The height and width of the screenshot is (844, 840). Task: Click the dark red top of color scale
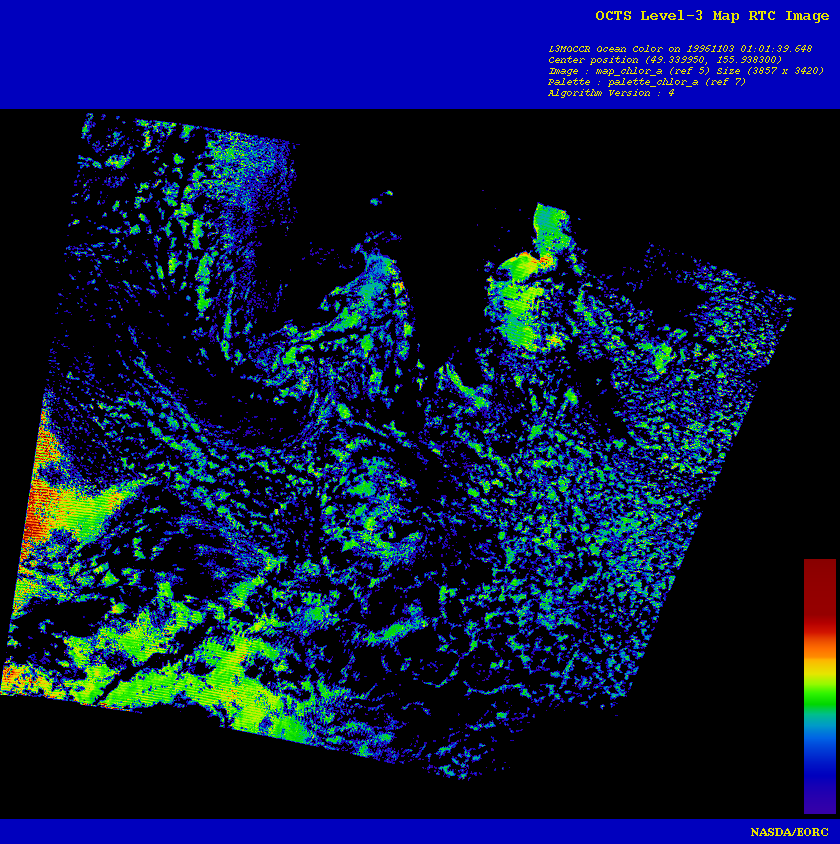point(819,580)
